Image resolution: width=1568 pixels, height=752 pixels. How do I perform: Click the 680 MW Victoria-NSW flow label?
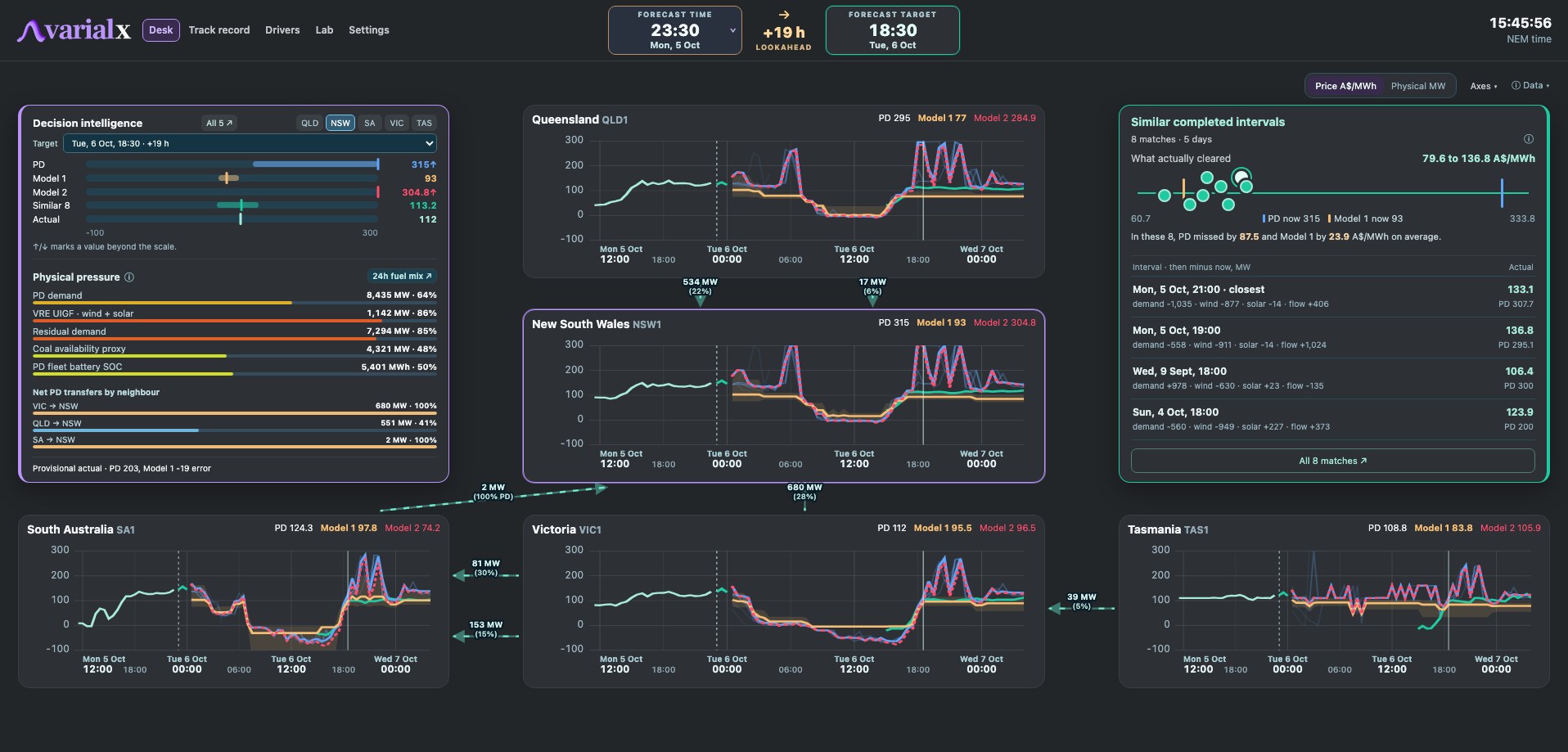point(804,491)
